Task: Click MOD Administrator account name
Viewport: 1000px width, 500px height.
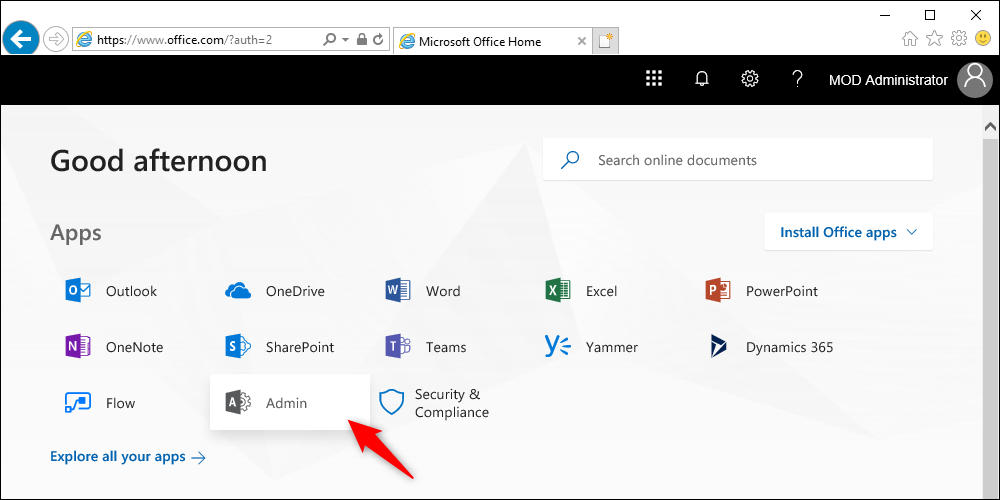Action: pos(888,80)
